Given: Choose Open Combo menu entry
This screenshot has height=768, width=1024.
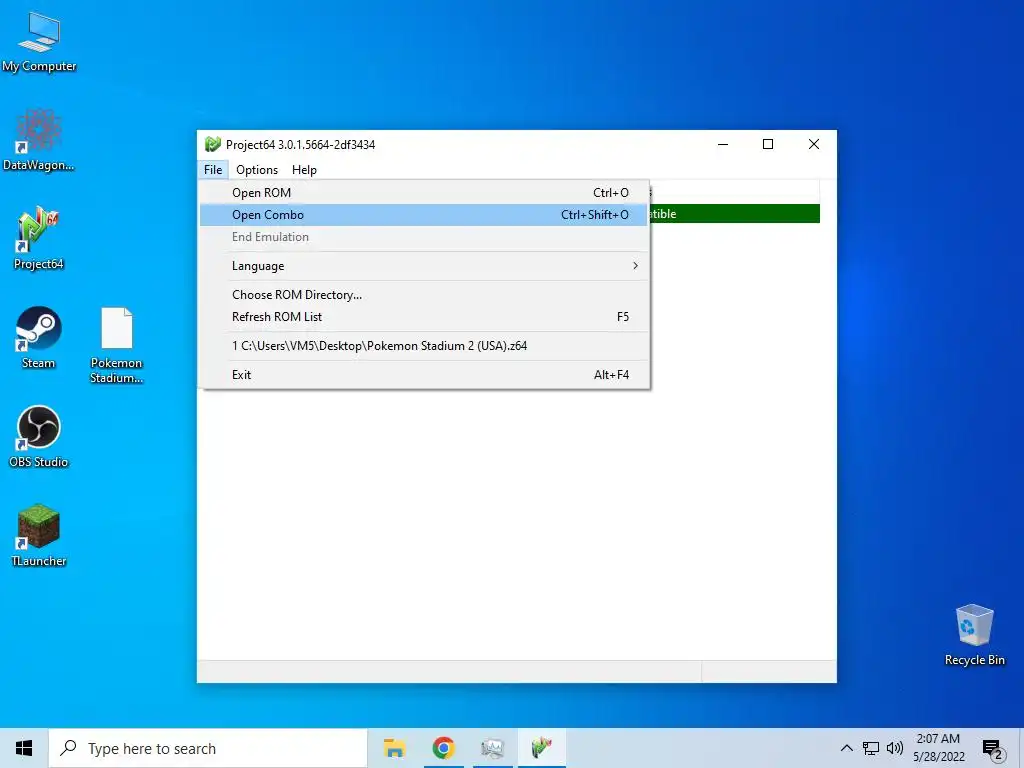Looking at the screenshot, I should [x=424, y=215].
